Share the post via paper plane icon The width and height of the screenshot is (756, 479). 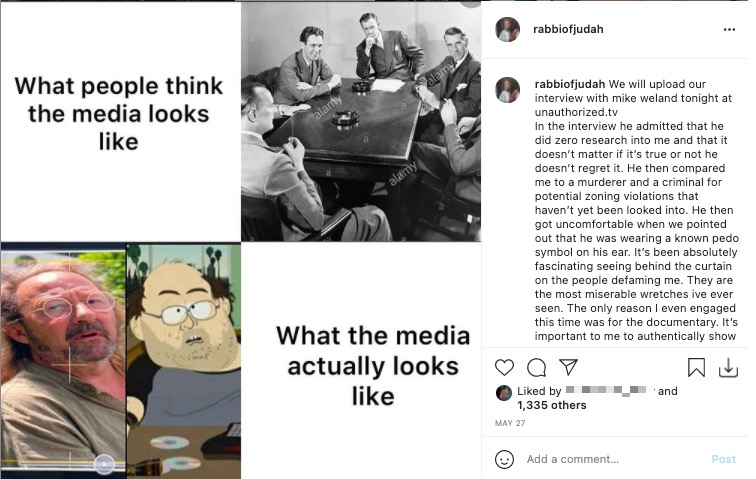pos(568,367)
